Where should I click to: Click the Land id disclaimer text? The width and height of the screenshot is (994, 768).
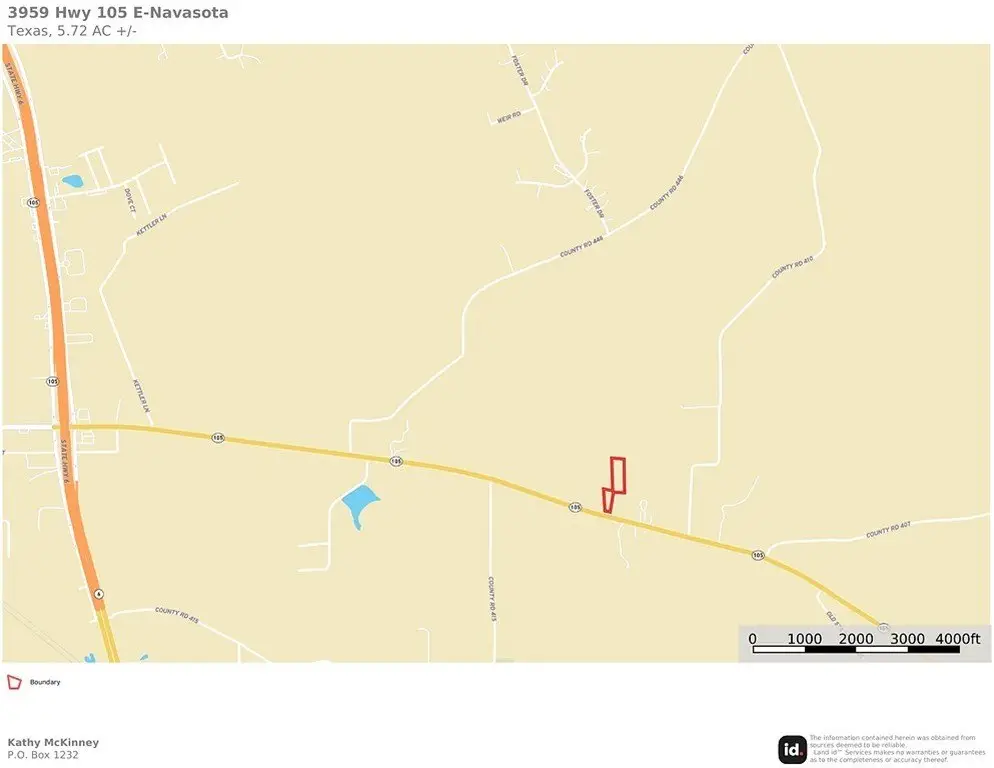898,749
